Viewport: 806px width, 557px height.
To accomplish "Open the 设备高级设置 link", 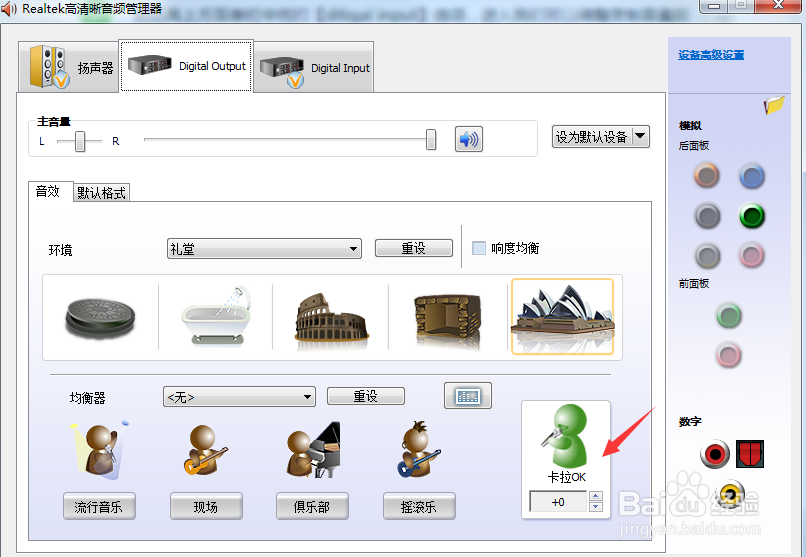I will pyautogui.click(x=711, y=55).
